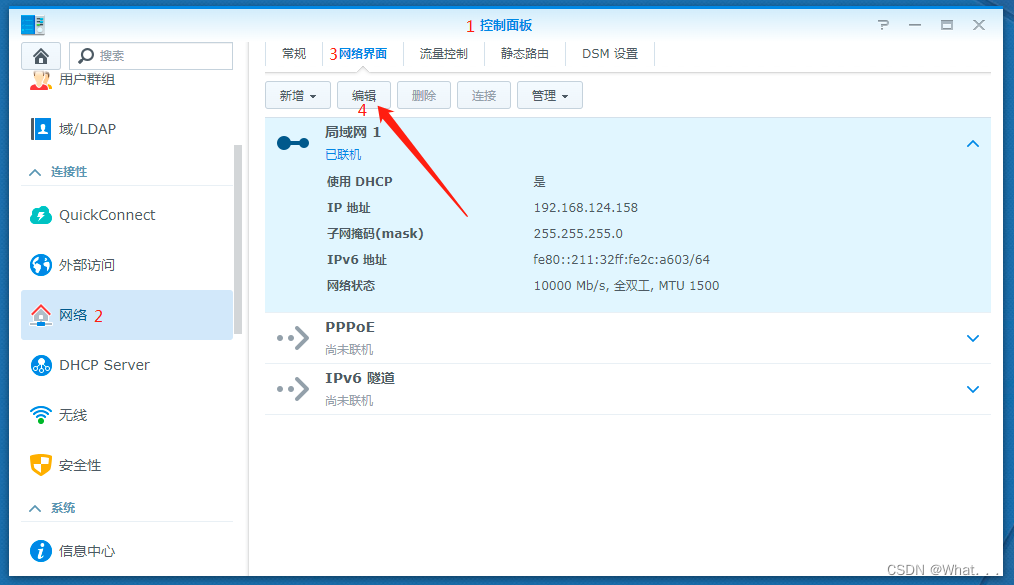This screenshot has width=1014, height=585.
Task: Click the 10000 Mb/s network status value
Action: 626,285
